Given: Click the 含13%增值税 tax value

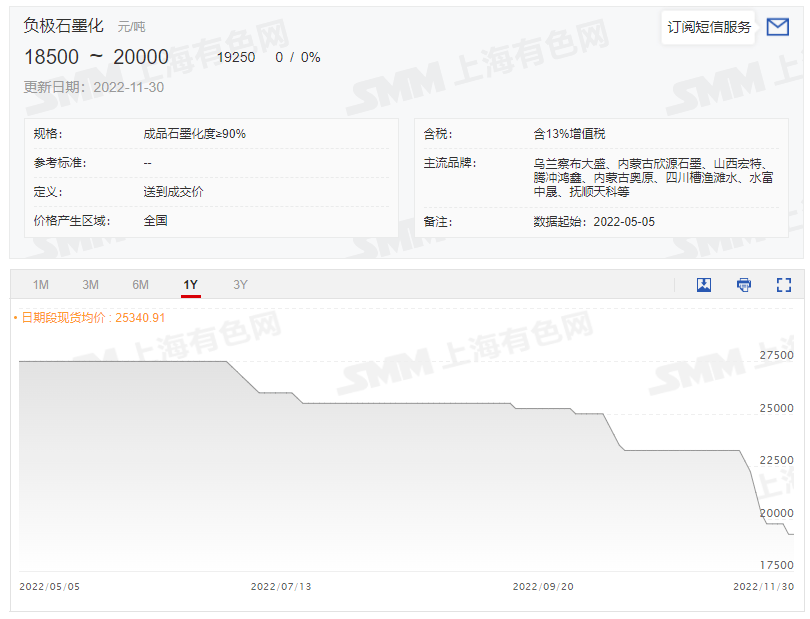Looking at the screenshot, I should click(x=569, y=133).
